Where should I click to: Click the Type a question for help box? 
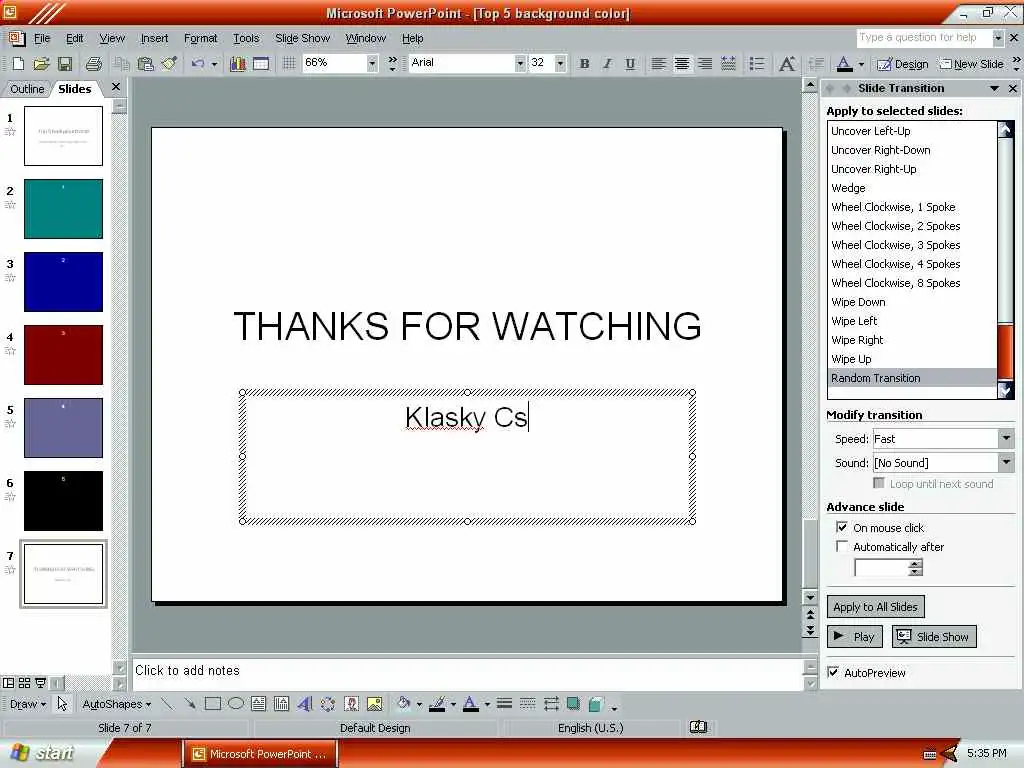[x=924, y=38]
